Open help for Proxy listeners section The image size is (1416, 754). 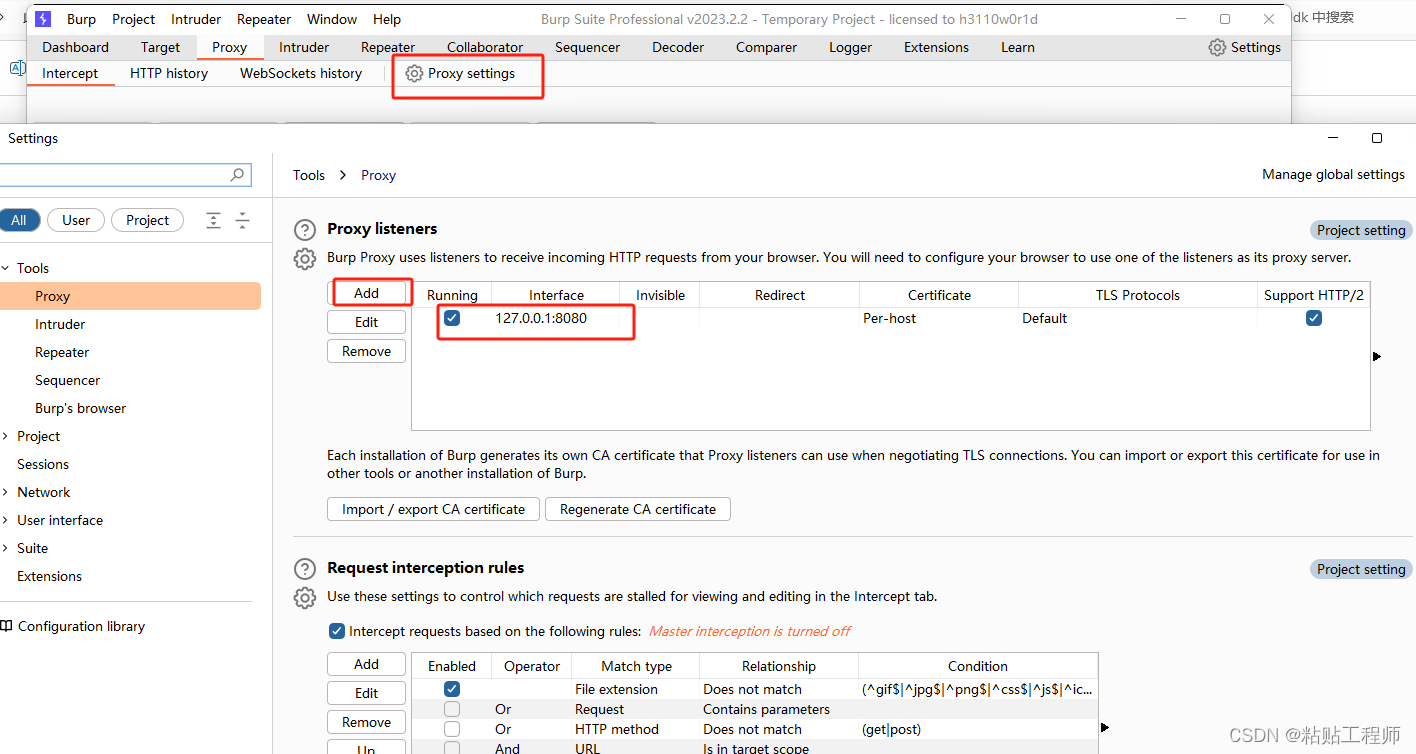tap(305, 229)
